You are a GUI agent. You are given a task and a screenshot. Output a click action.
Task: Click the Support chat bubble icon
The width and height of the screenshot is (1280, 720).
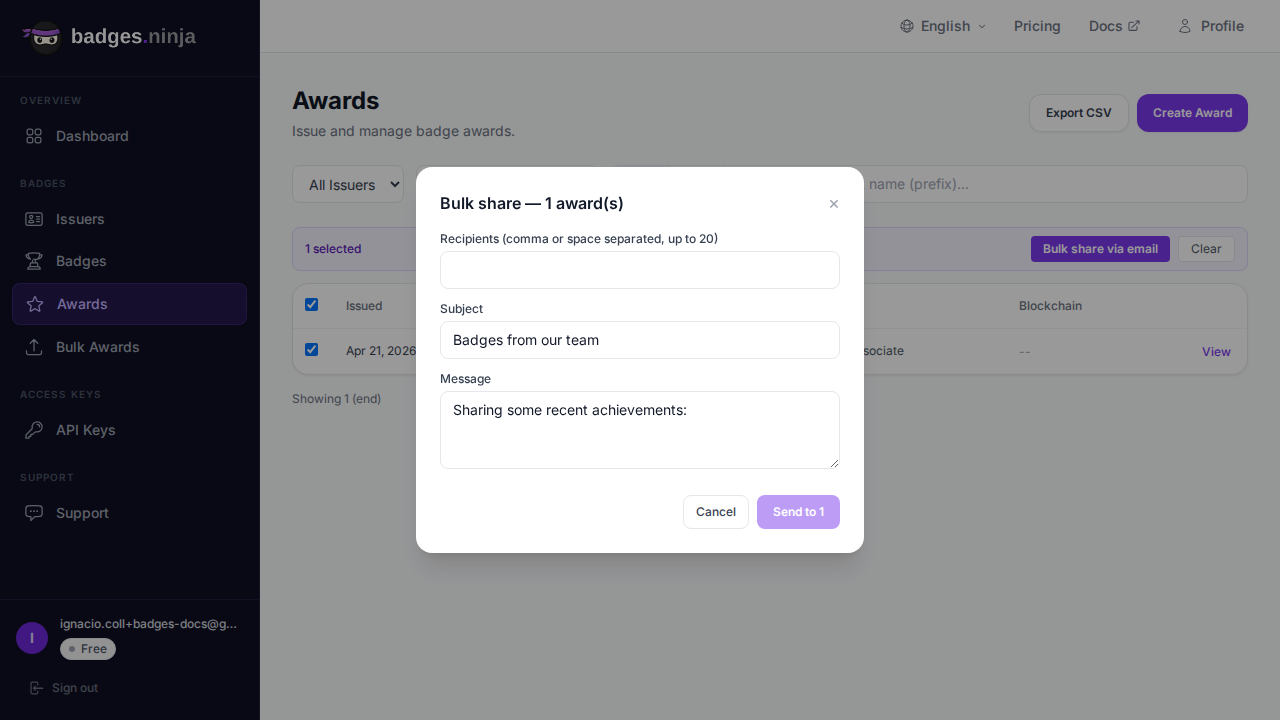(x=34, y=513)
